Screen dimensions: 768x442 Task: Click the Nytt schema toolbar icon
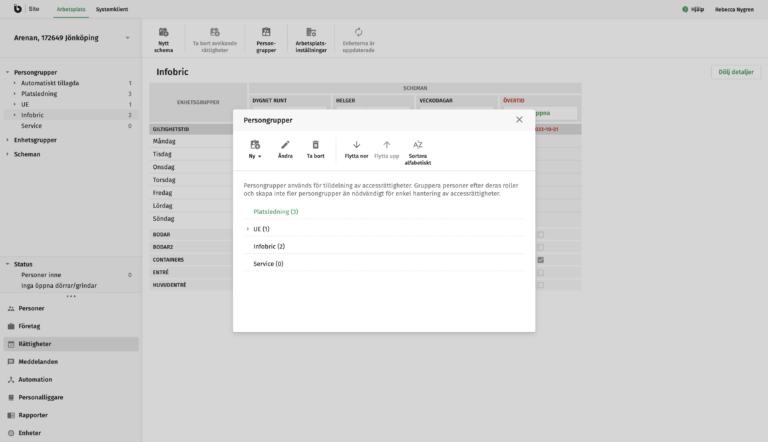[x=164, y=33]
